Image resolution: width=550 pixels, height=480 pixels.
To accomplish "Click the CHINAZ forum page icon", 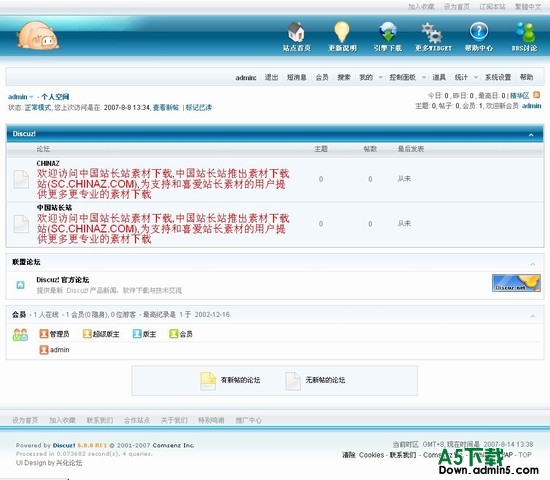I will (x=21, y=179).
